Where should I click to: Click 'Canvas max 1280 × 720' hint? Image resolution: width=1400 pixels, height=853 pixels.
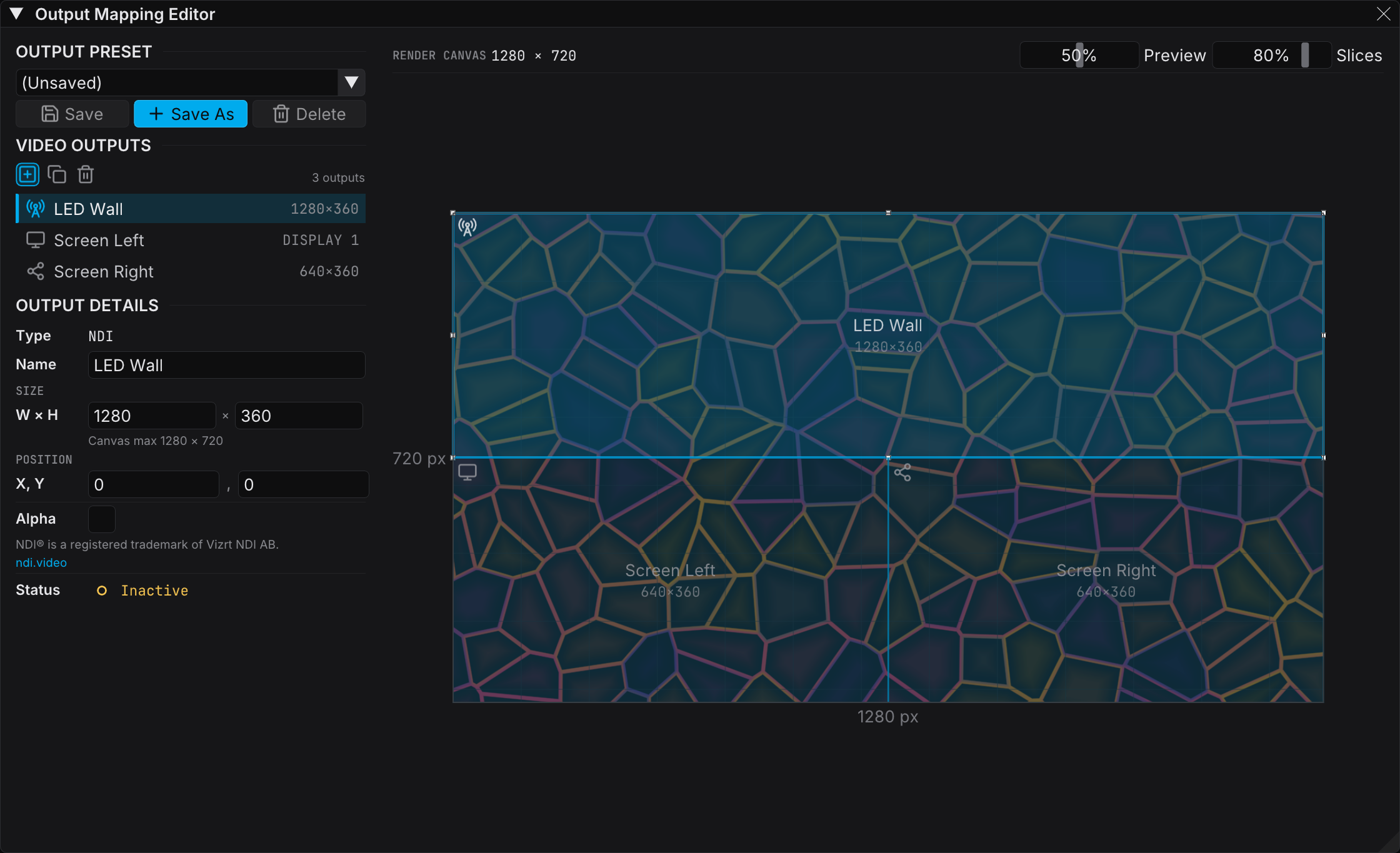click(x=156, y=441)
